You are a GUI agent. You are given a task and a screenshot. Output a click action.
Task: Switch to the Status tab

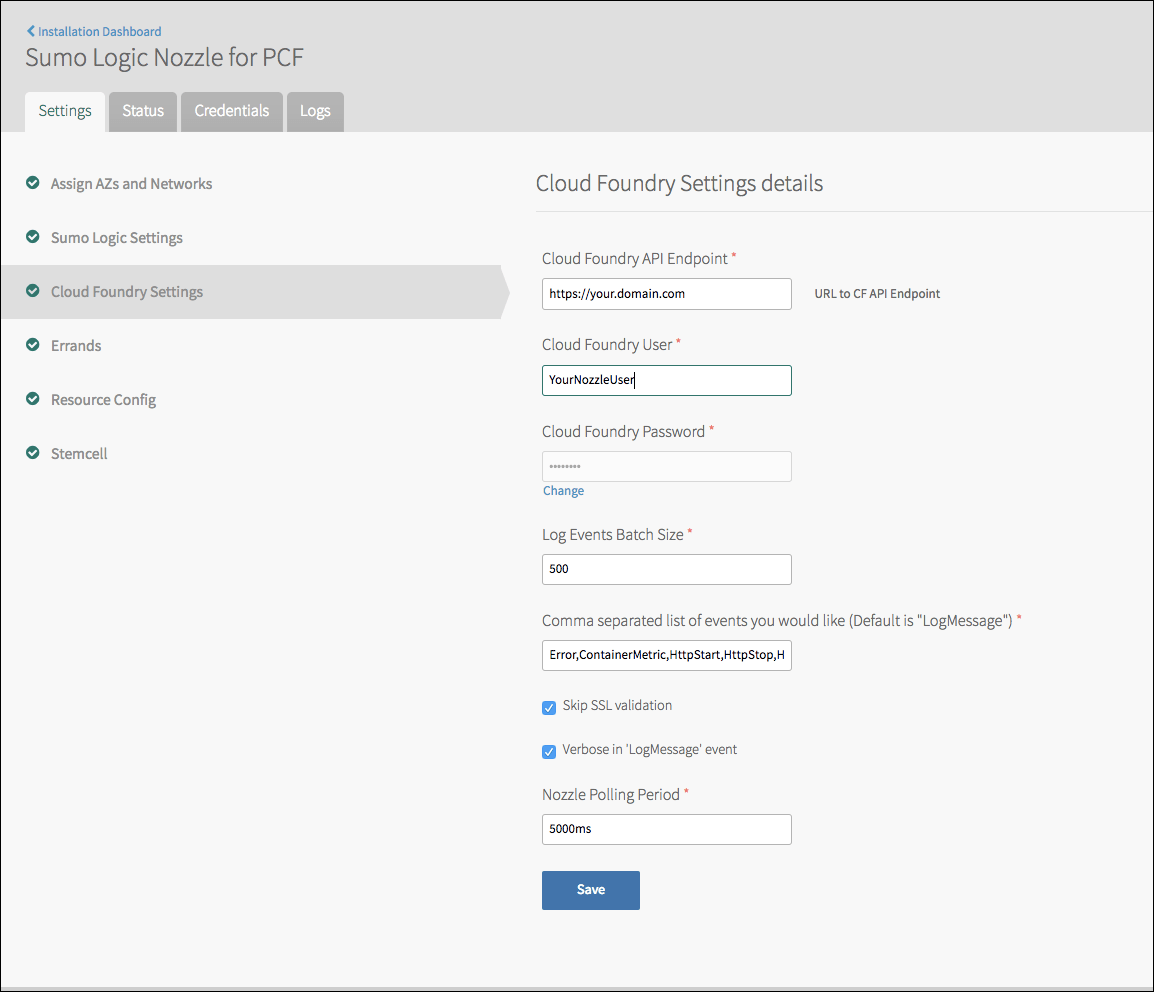coord(142,111)
